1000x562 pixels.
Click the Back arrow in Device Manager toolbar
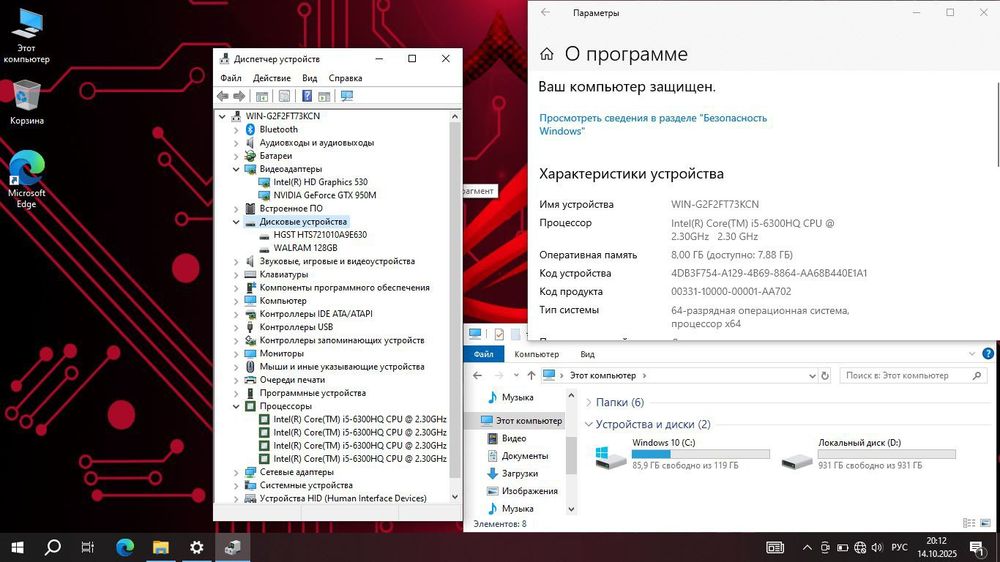pos(223,96)
